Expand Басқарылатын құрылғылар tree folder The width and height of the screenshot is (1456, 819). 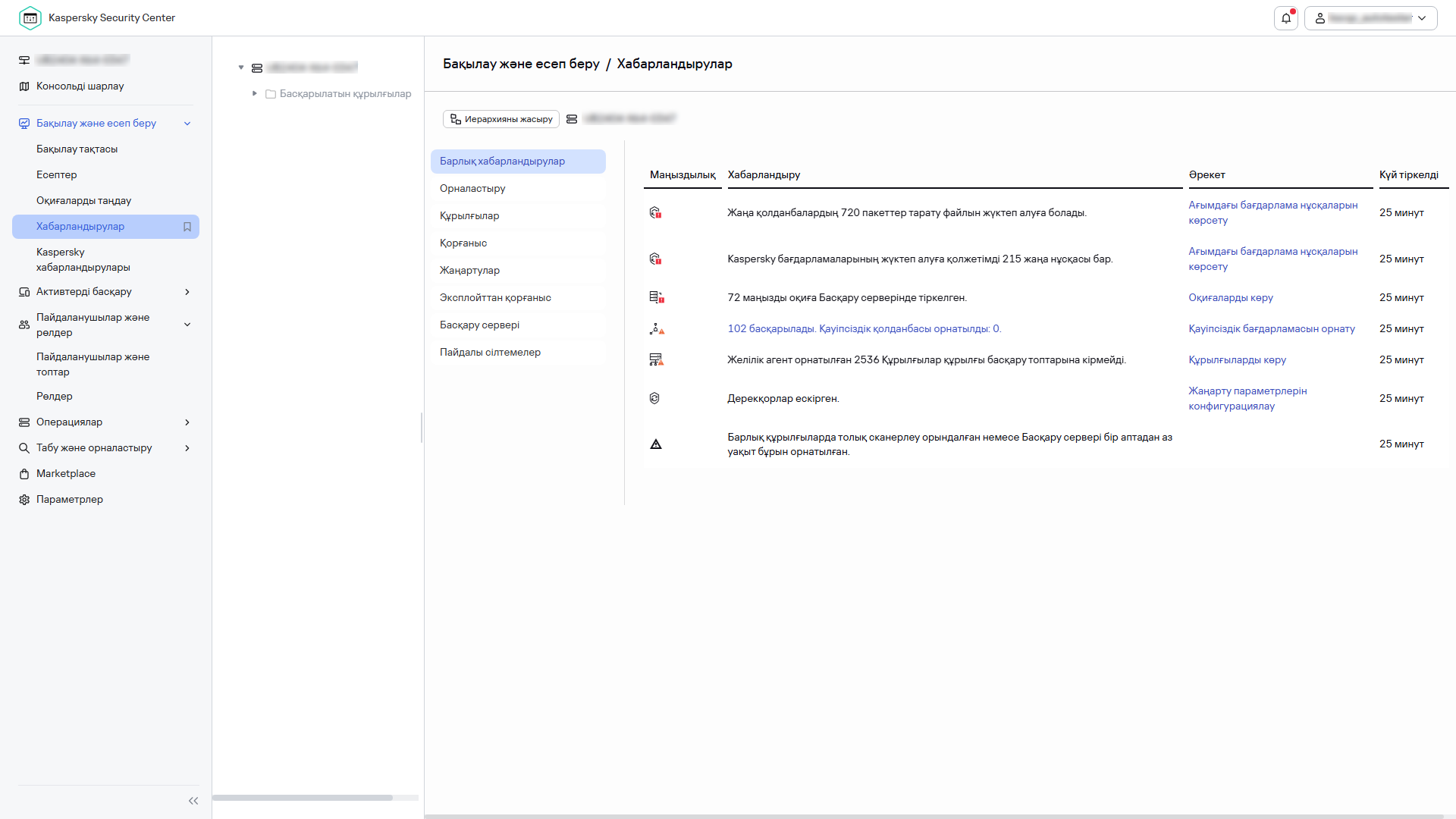tap(255, 93)
